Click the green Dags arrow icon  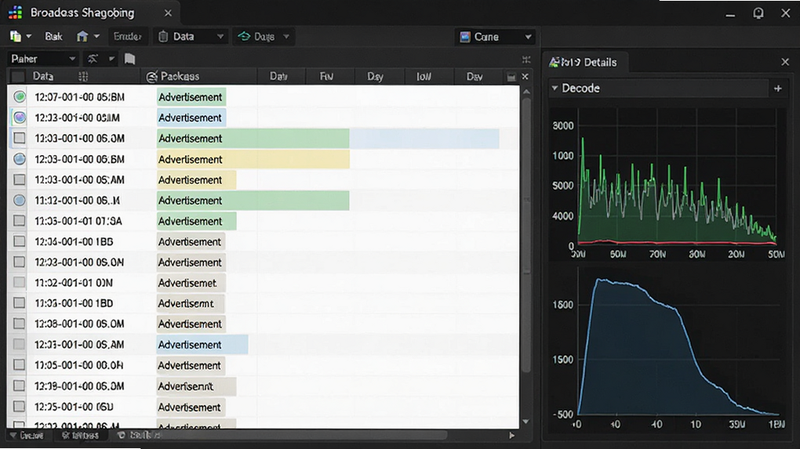(244, 36)
